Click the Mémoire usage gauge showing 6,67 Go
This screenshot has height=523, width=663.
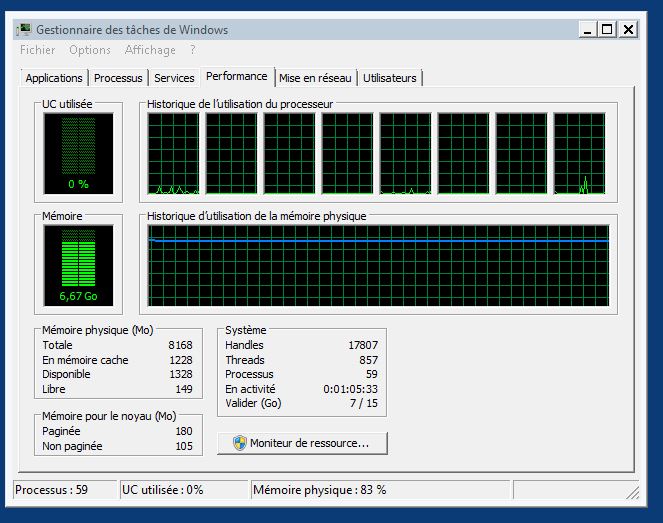[x=78, y=265]
